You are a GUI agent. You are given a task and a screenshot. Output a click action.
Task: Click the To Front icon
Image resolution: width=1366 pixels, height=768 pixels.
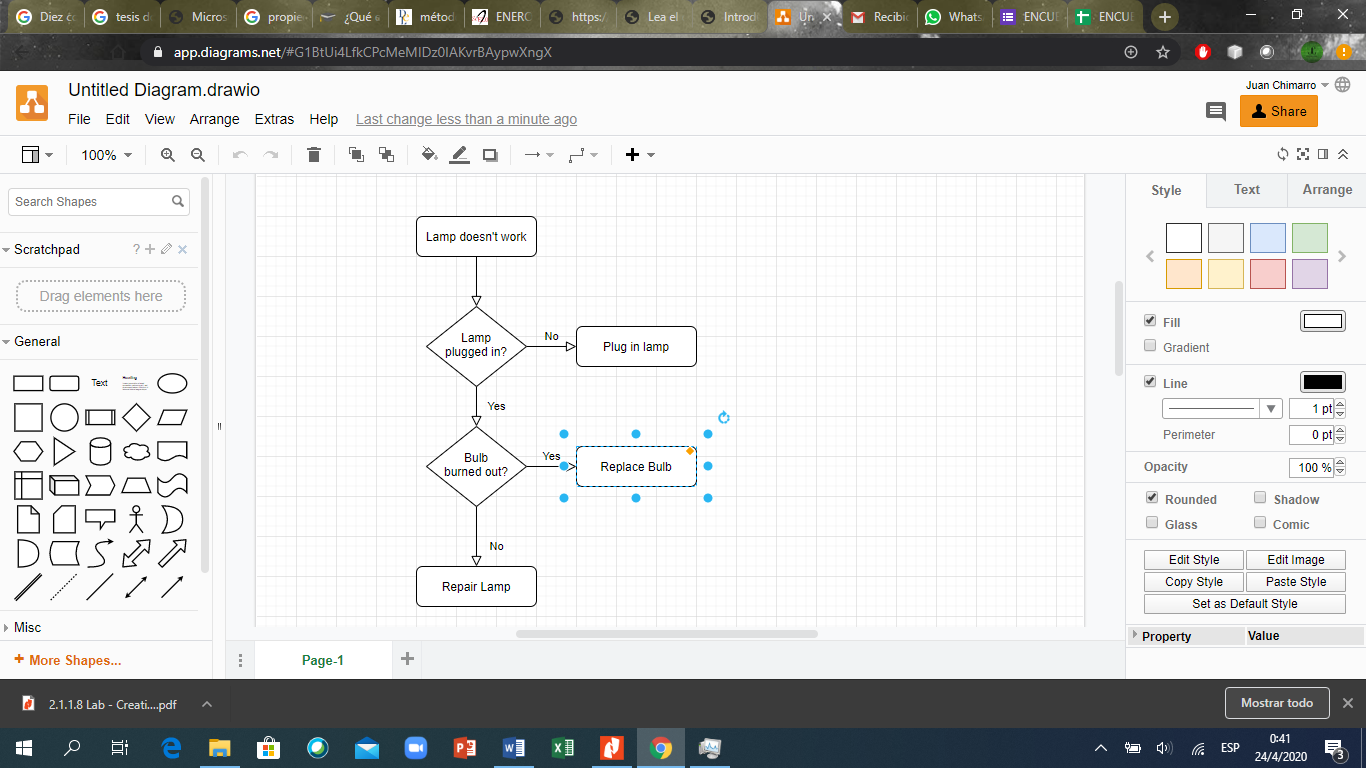[x=356, y=155]
